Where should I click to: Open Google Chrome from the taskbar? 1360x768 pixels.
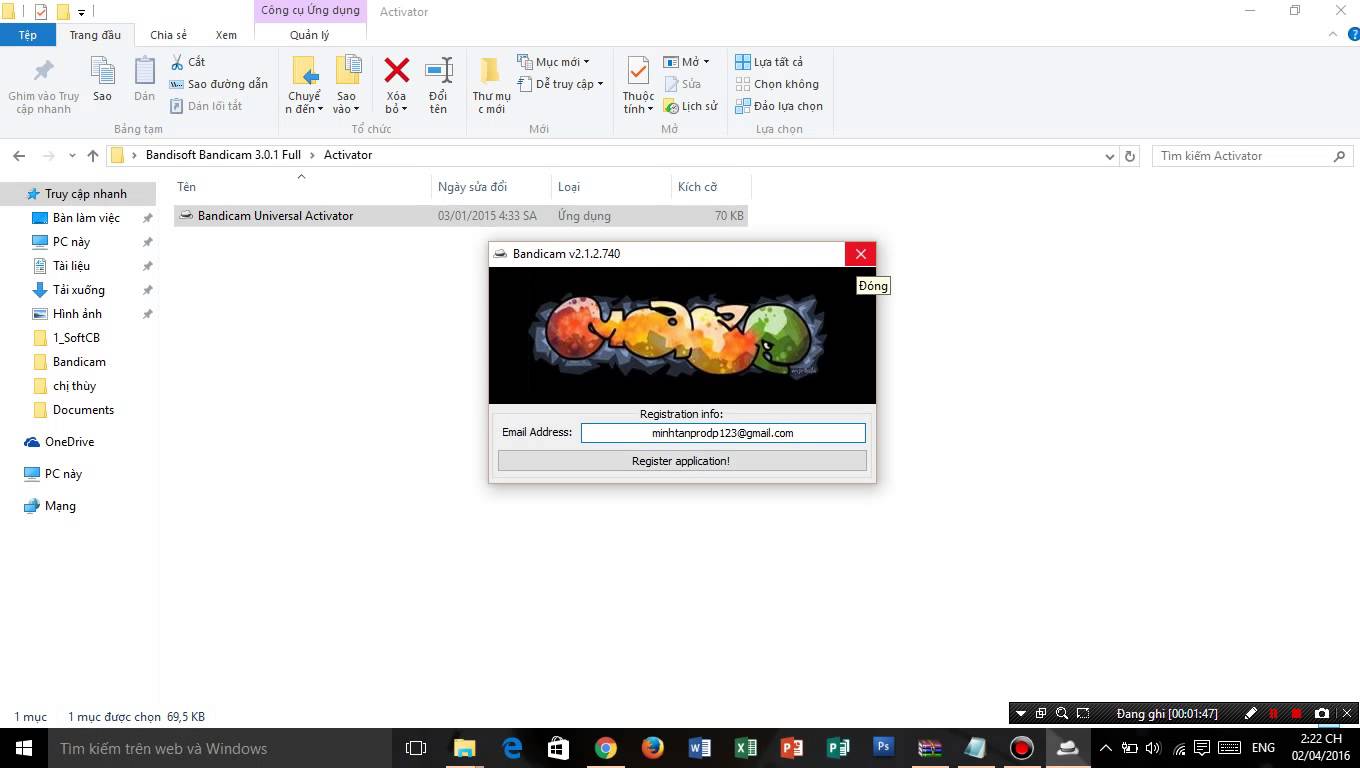tap(605, 748)
